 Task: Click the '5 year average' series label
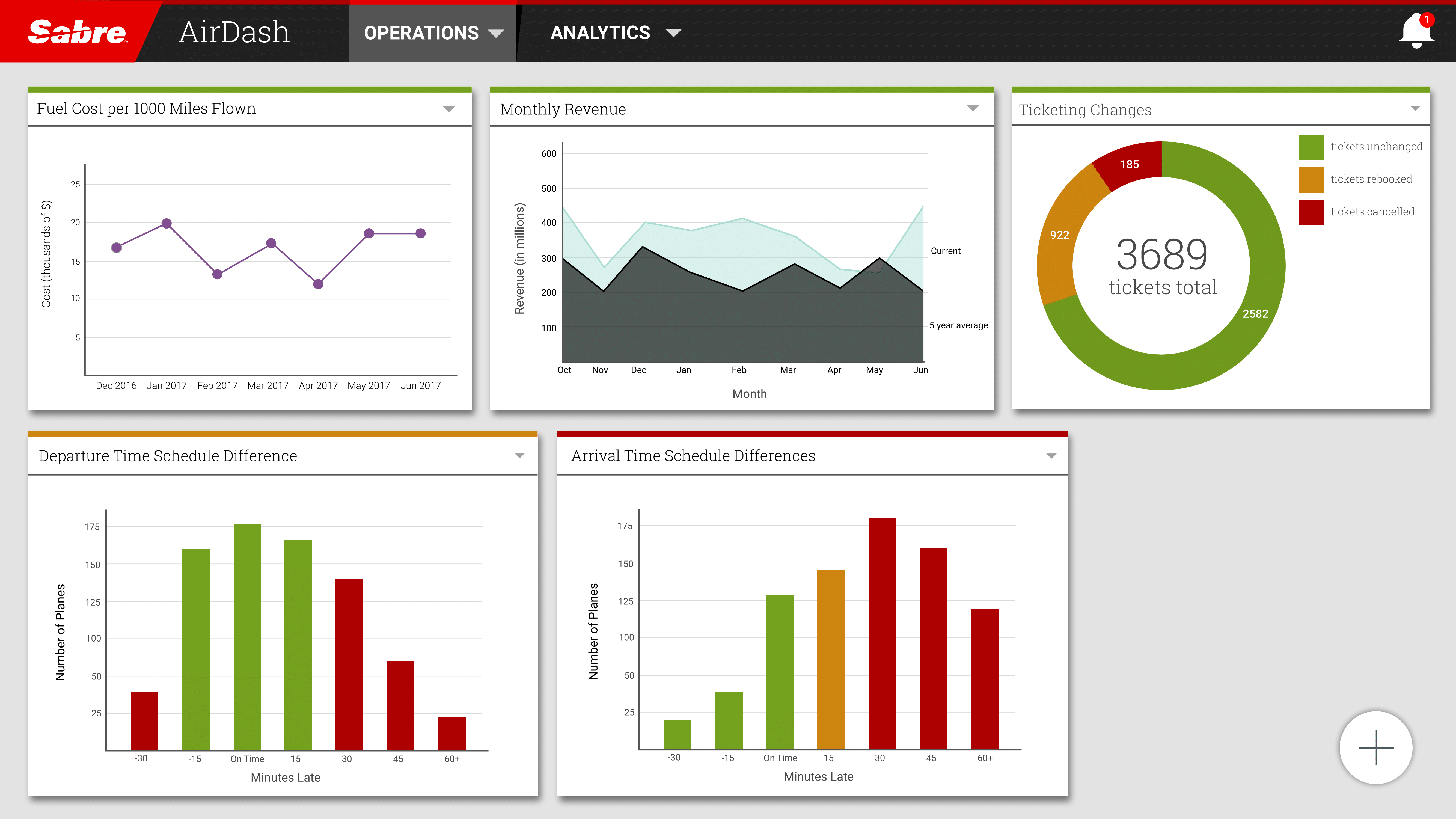pyautogui.click(x=959, y=326)
